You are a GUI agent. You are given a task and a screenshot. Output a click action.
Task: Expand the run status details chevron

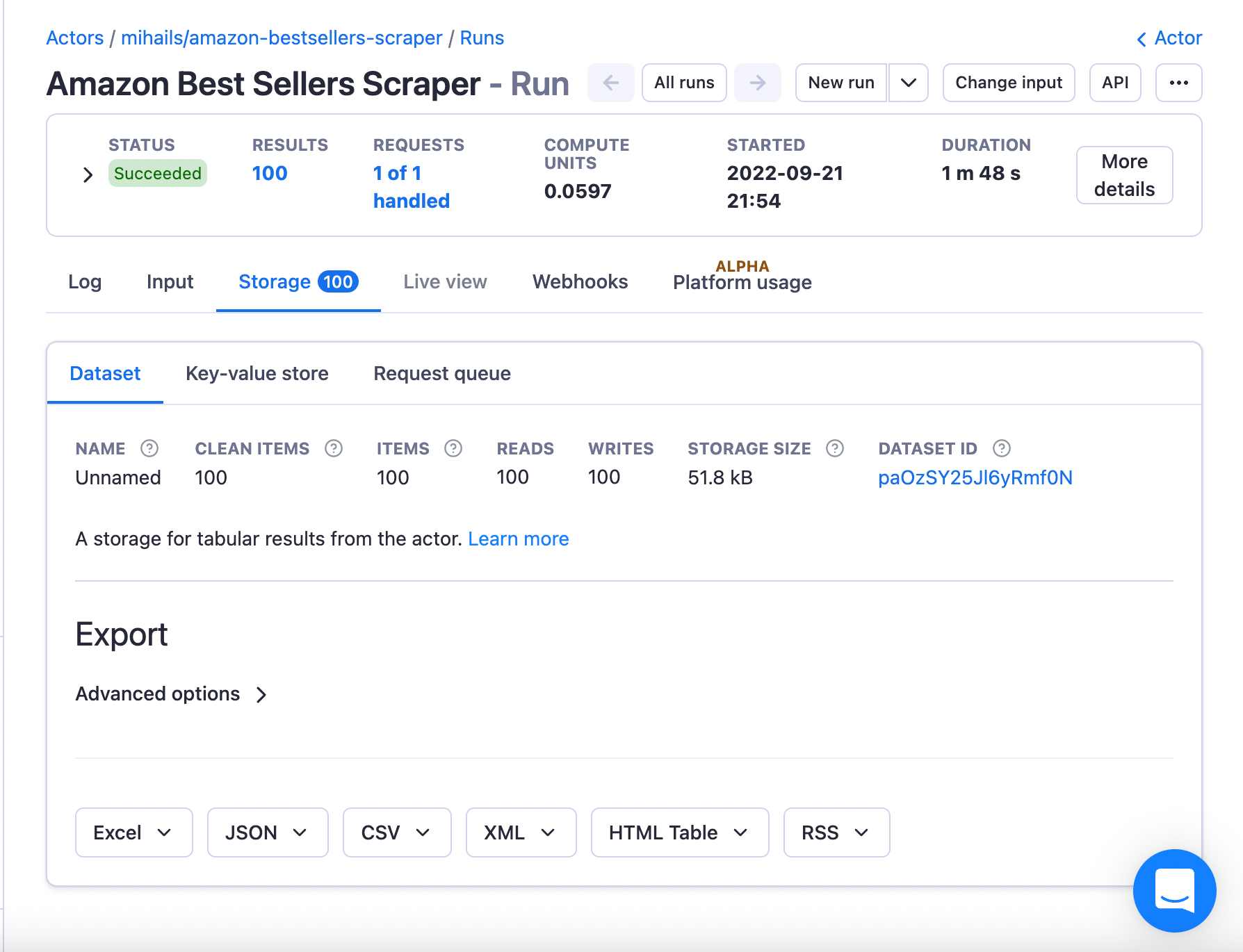pos(88,174)
